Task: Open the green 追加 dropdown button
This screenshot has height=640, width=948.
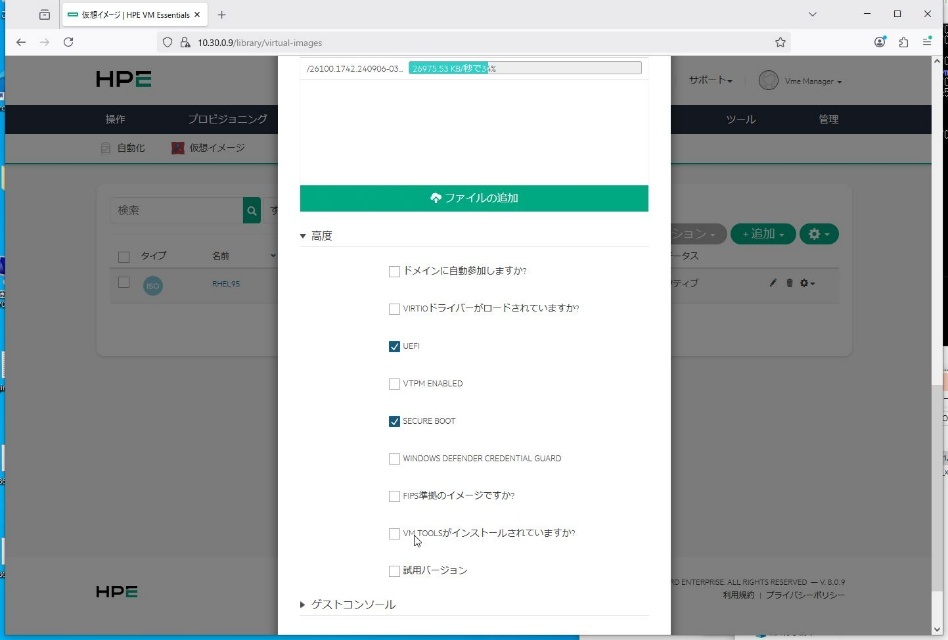Action: pyautogui.click(x=763, y=234)
